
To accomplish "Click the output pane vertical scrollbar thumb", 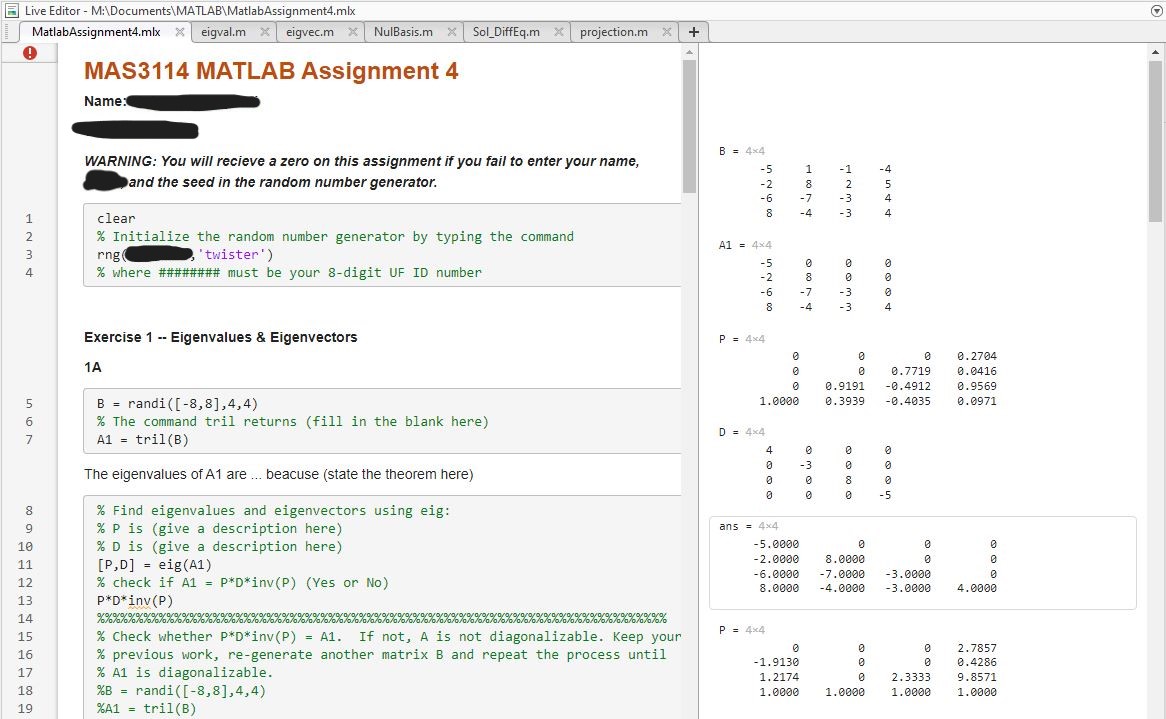I will coord(1155,141).
